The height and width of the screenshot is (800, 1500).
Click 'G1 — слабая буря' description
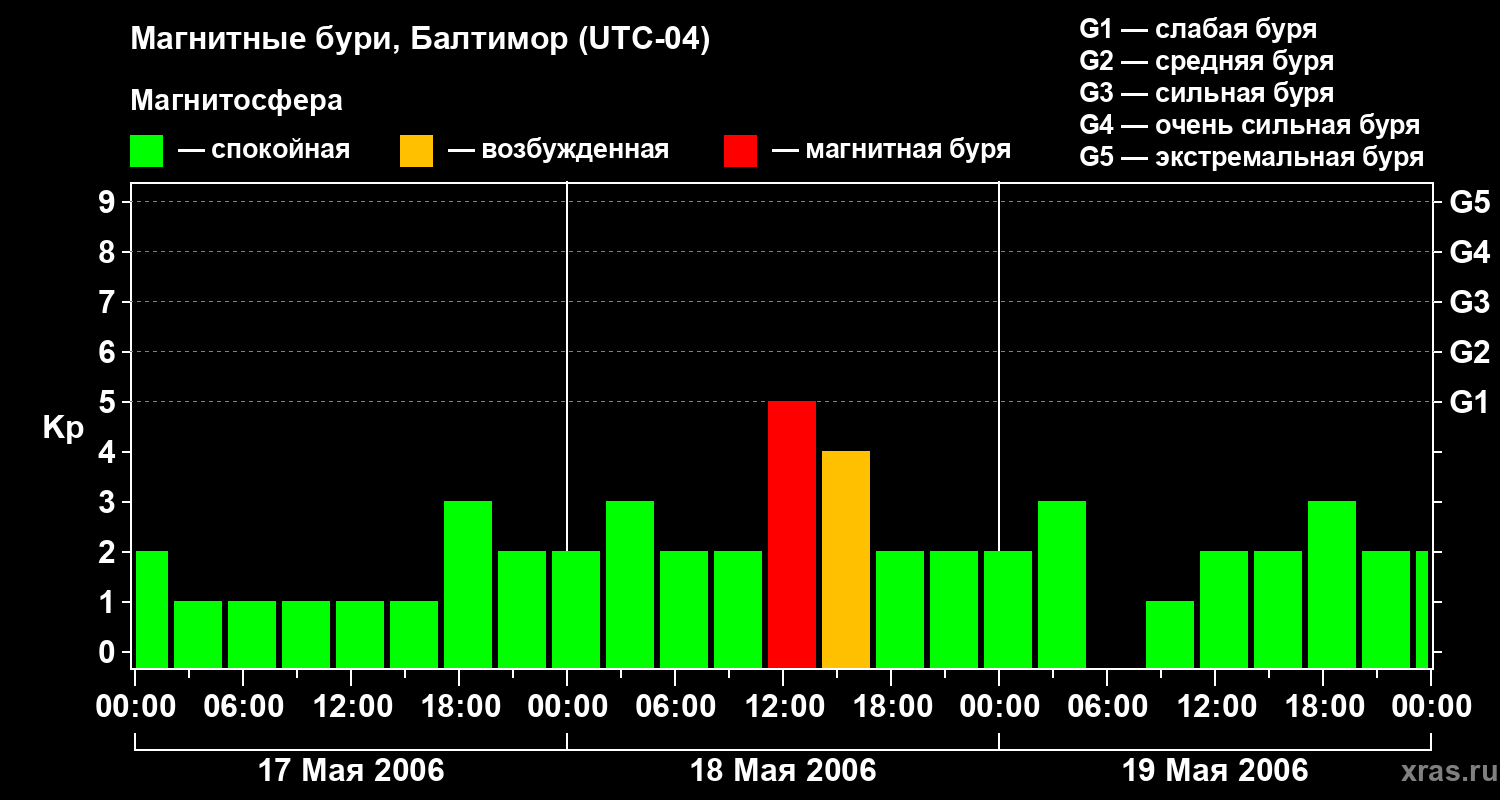point(1198,29)
